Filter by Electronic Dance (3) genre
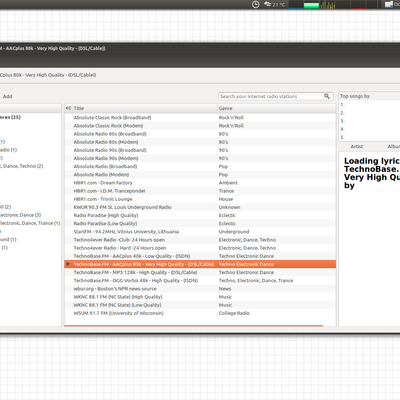 (21, 215)
